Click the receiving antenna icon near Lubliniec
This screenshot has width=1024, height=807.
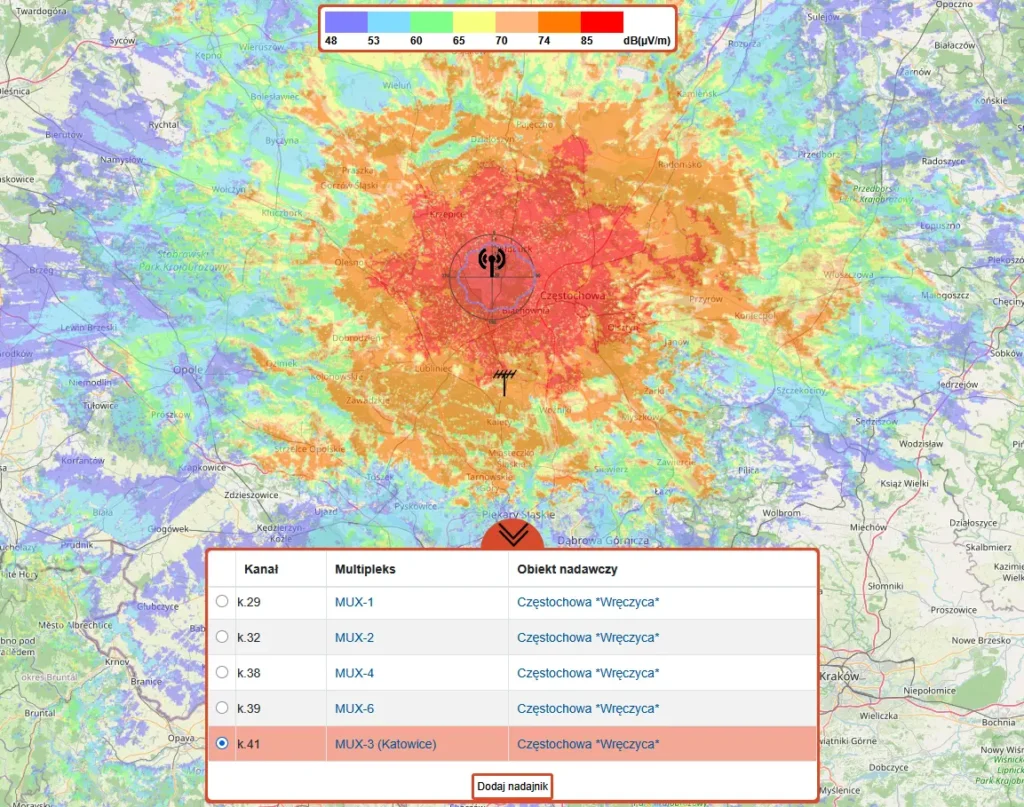(504, 381)
